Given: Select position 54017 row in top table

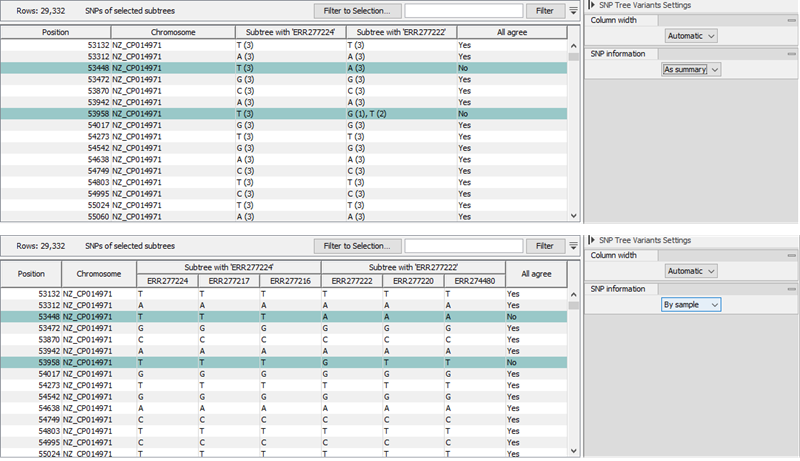Looking at the screenshot, I should coord(284,125).
